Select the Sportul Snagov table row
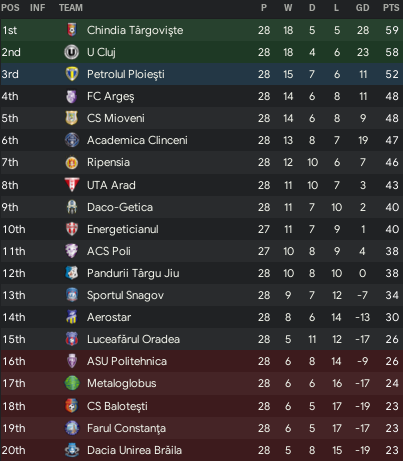403x461 pixels. click(x=201, y=295)
